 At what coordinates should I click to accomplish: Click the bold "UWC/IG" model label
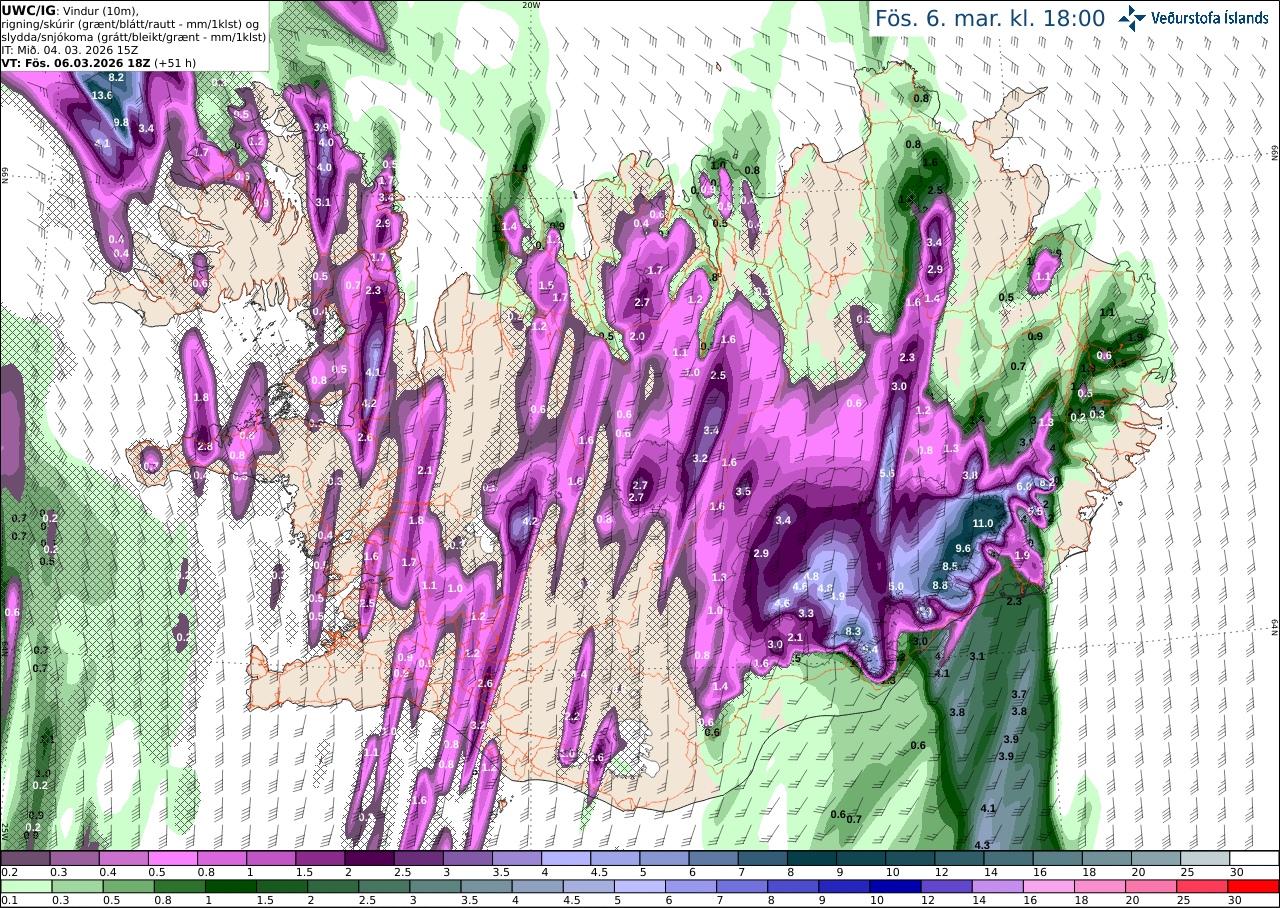pyautogui.click(x=28, y=10)
